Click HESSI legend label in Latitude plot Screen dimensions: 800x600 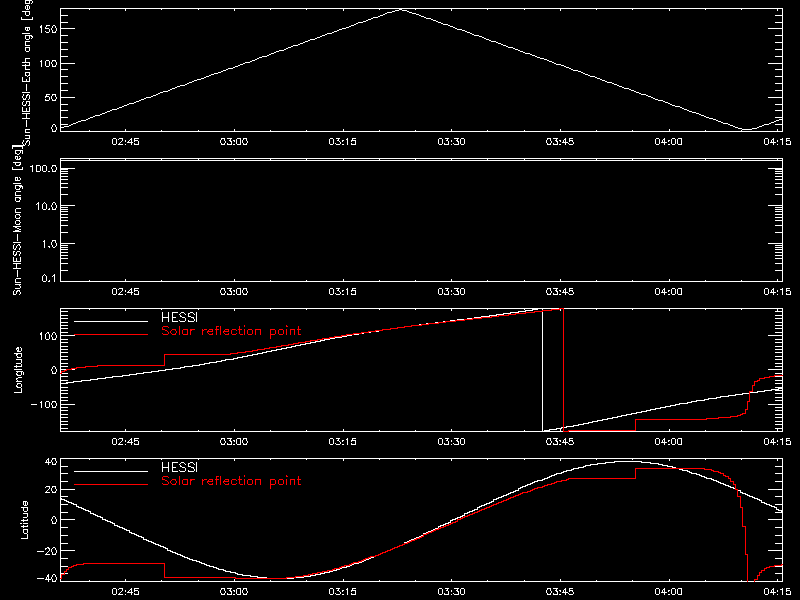[x=180, y=467]
